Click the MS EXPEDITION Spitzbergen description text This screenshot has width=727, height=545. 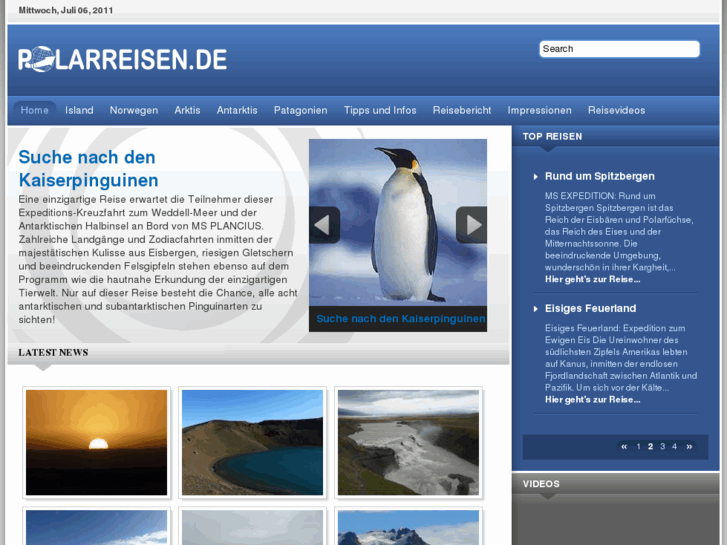point(619,232)
